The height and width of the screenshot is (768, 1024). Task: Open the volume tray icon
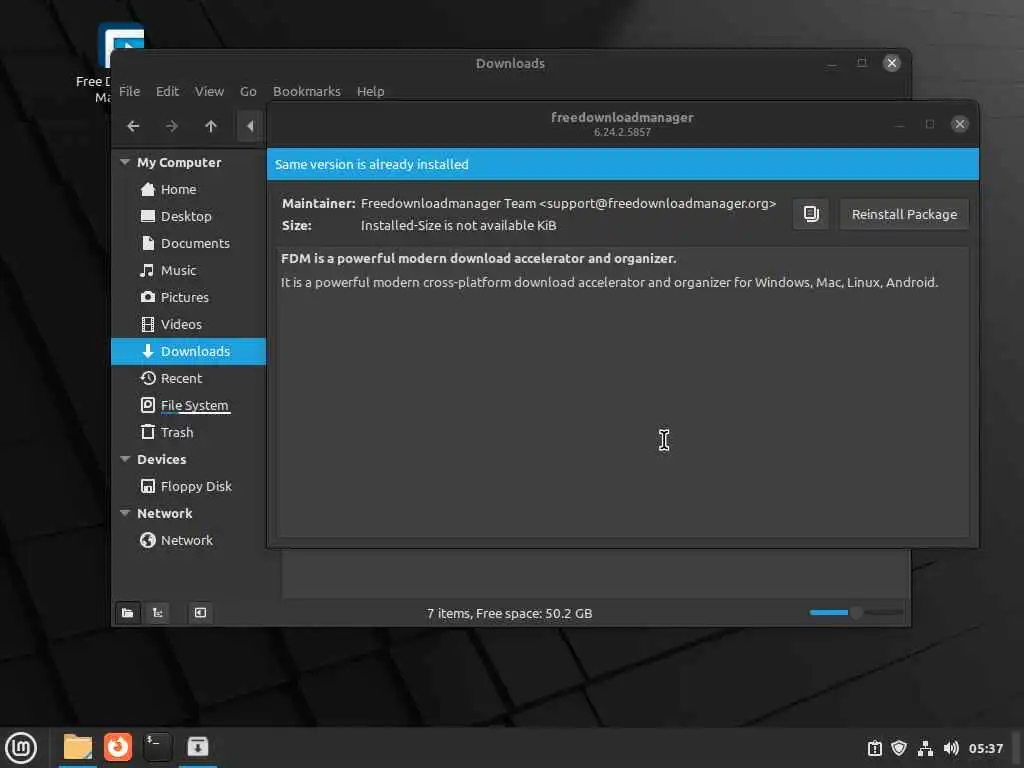click(951, 748)
